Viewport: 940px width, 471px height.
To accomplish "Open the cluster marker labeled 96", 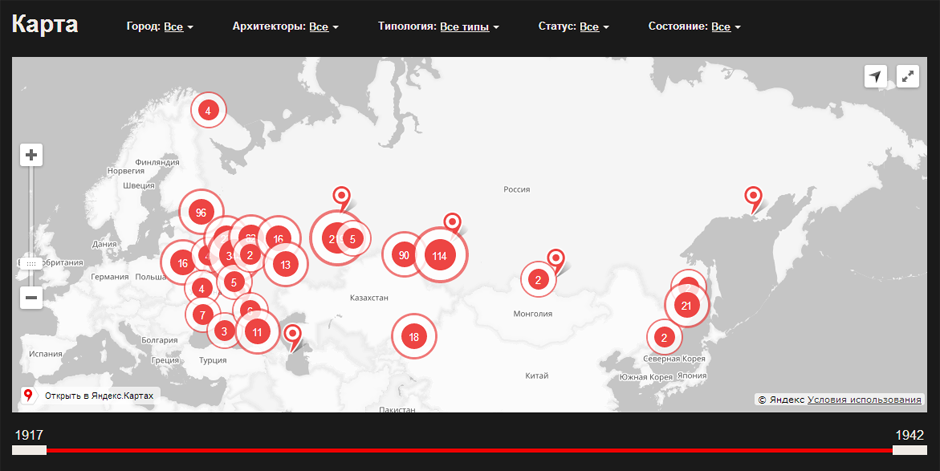I will coord(201,213).
